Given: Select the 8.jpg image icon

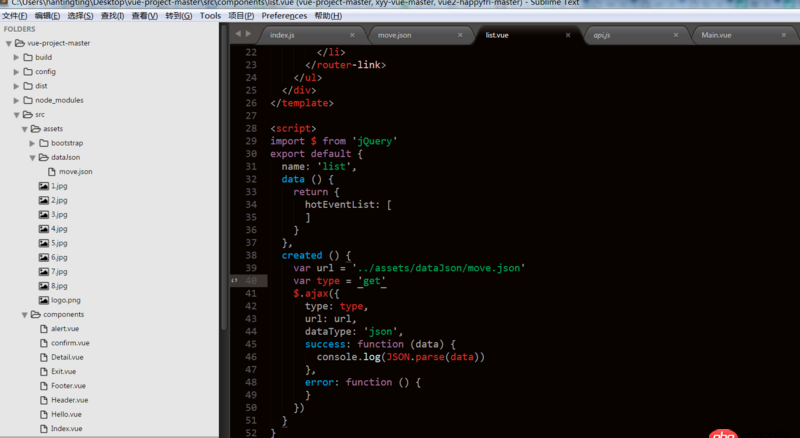Looking at the screenshot, I should pos(44,286).
